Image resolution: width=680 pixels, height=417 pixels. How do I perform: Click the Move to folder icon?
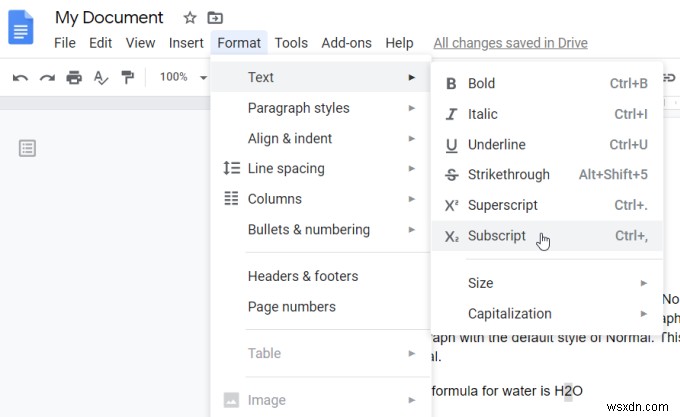tap(215, 18)
